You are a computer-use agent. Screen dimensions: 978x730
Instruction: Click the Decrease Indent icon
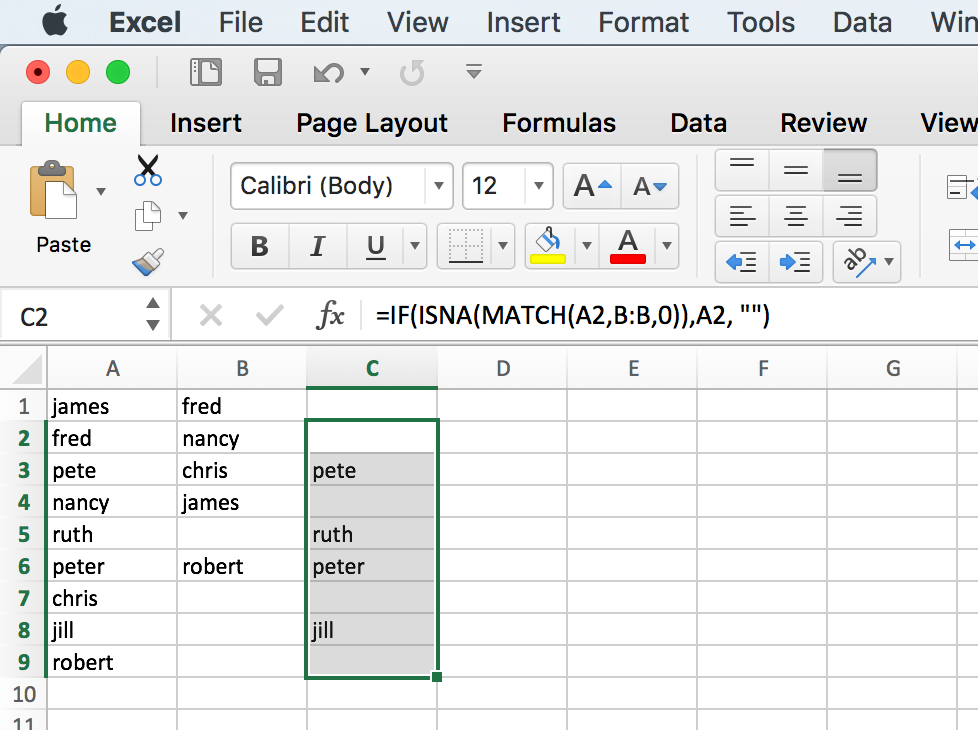pyautogui.click(x=741, y=262)
